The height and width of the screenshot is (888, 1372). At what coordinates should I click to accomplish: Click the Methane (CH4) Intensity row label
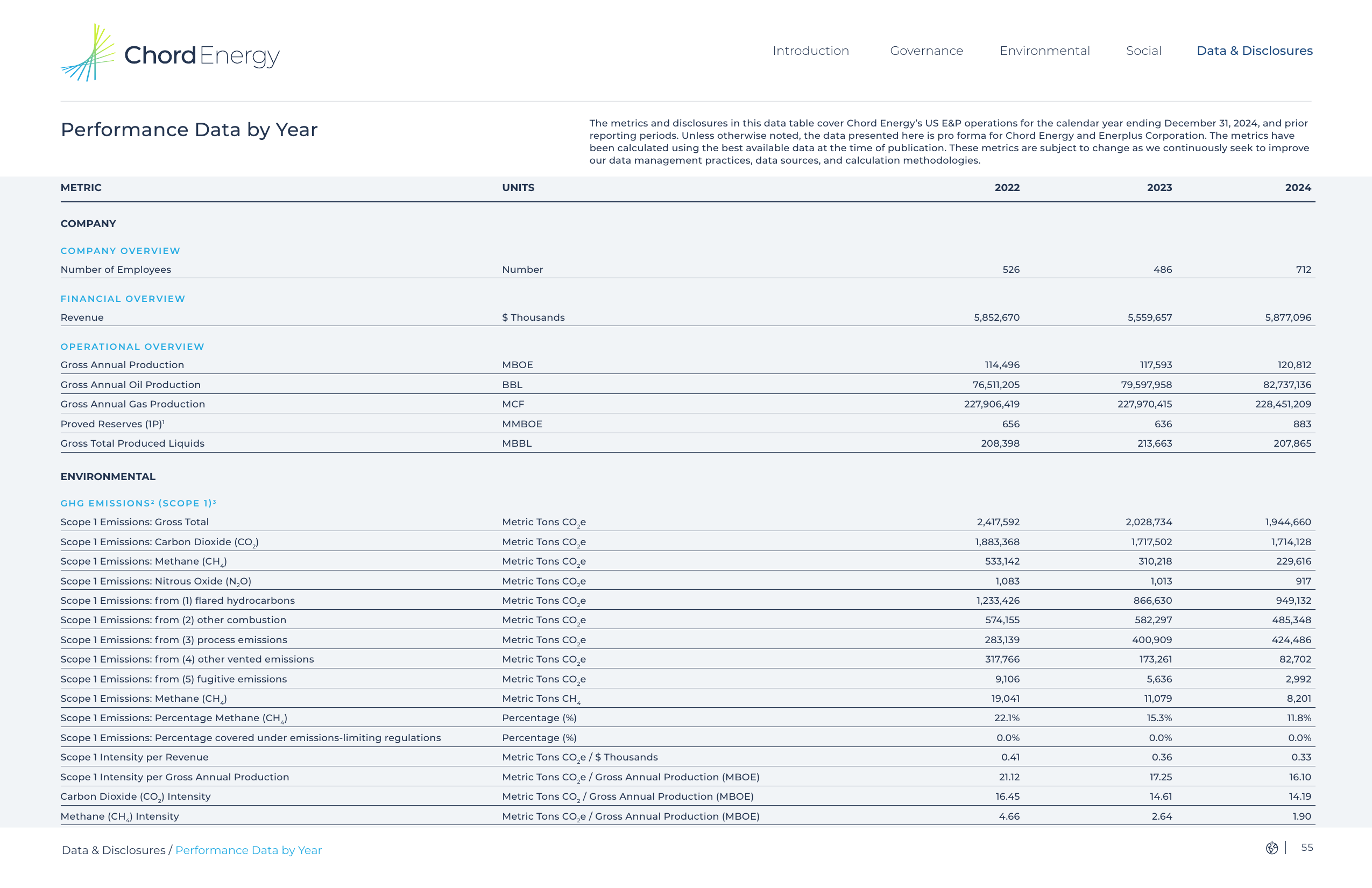[120, 816]
